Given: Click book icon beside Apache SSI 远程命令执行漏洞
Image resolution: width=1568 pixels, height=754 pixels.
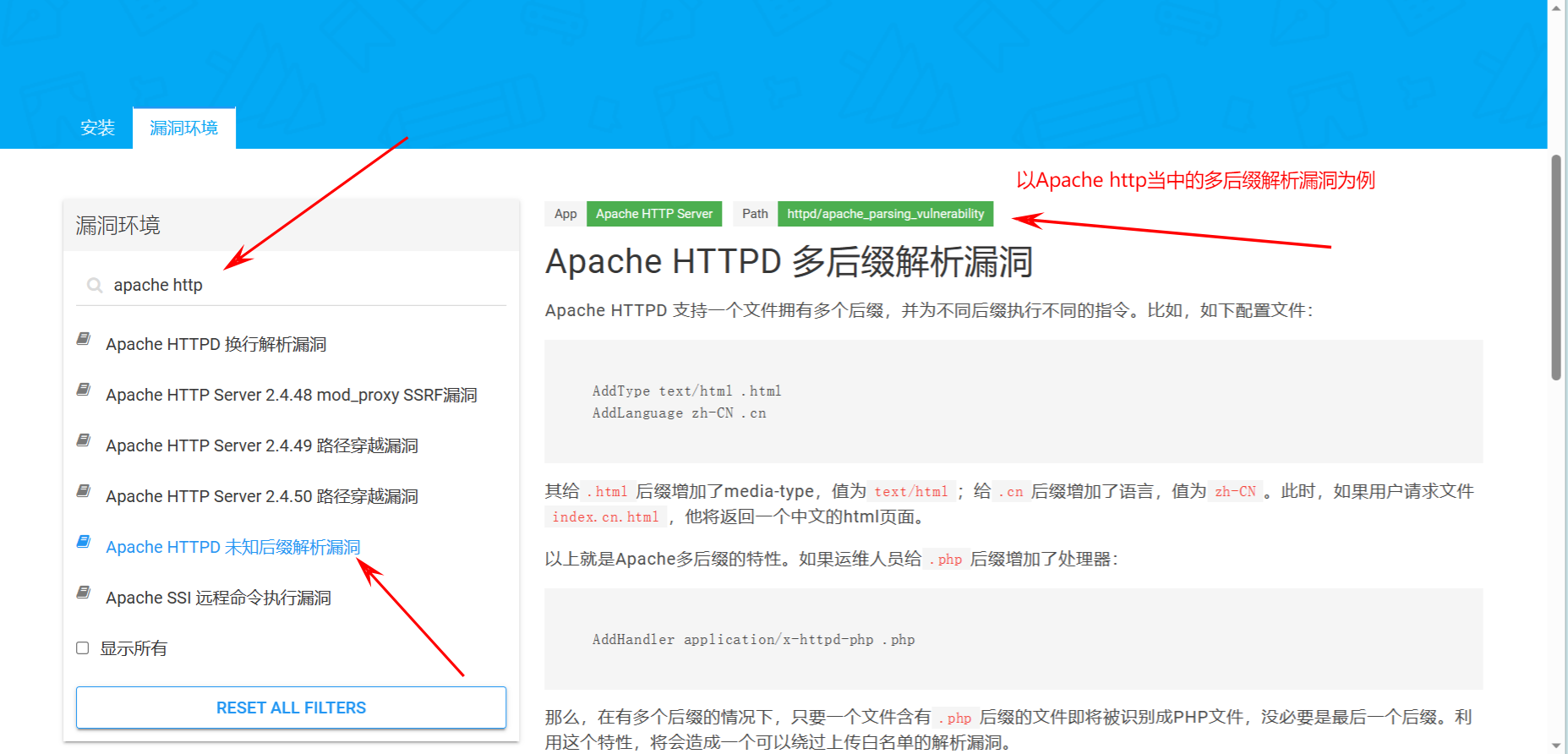Looking at the screenshot, I should coord(84,593).
